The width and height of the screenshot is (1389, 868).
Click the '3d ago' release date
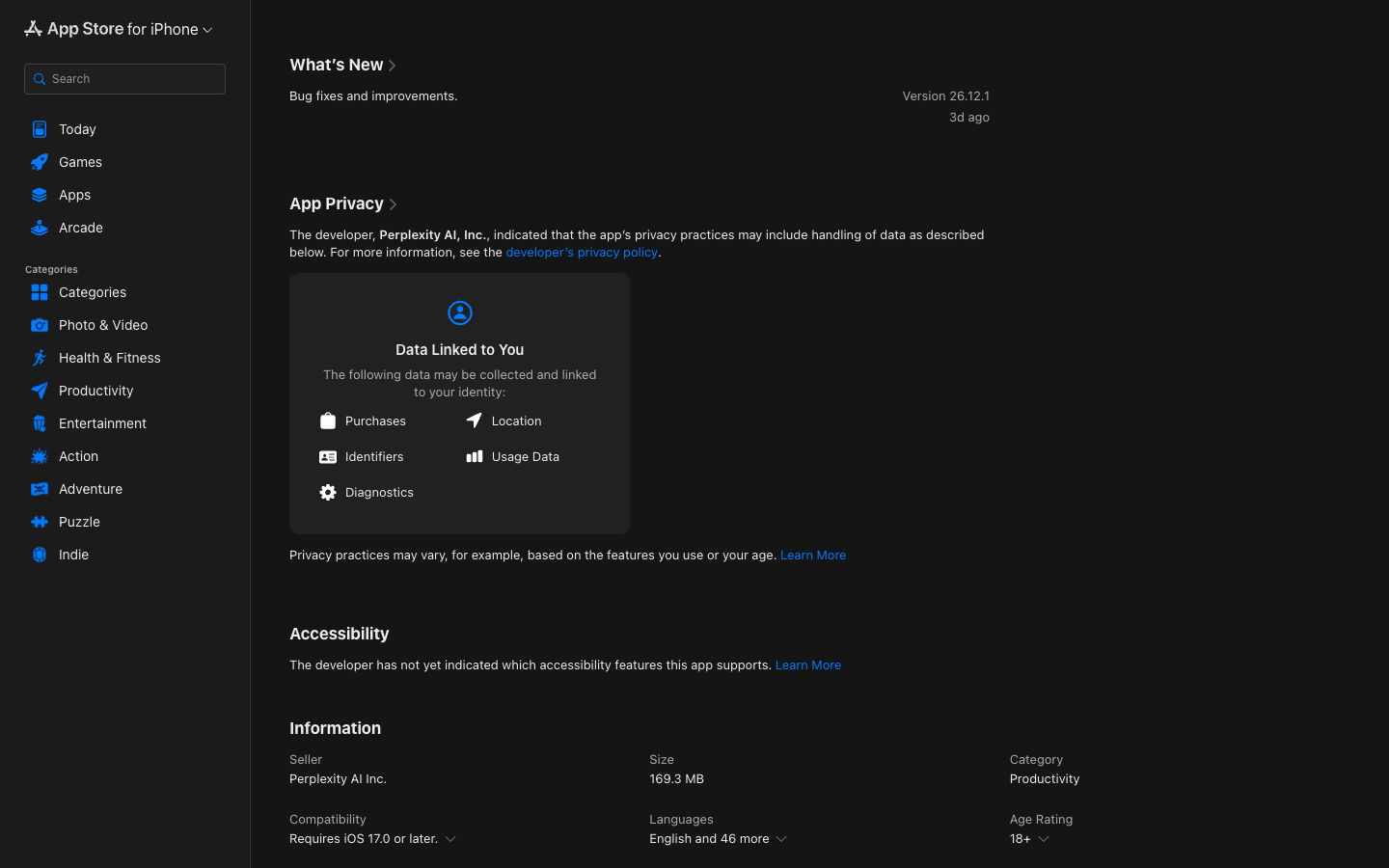969,118
